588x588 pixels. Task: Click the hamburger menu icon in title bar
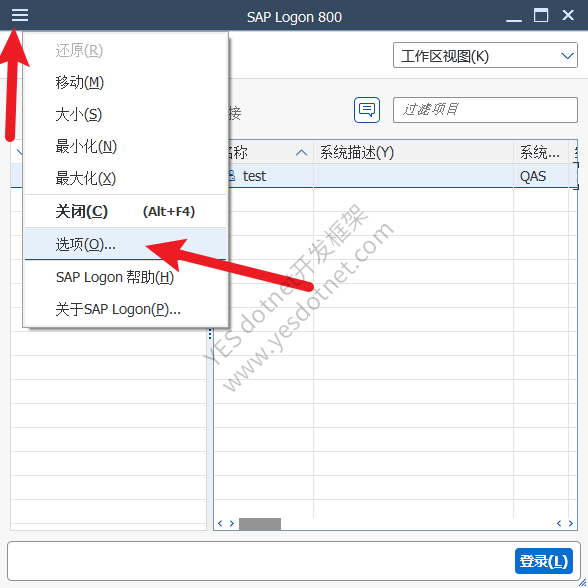pos(20,15)
